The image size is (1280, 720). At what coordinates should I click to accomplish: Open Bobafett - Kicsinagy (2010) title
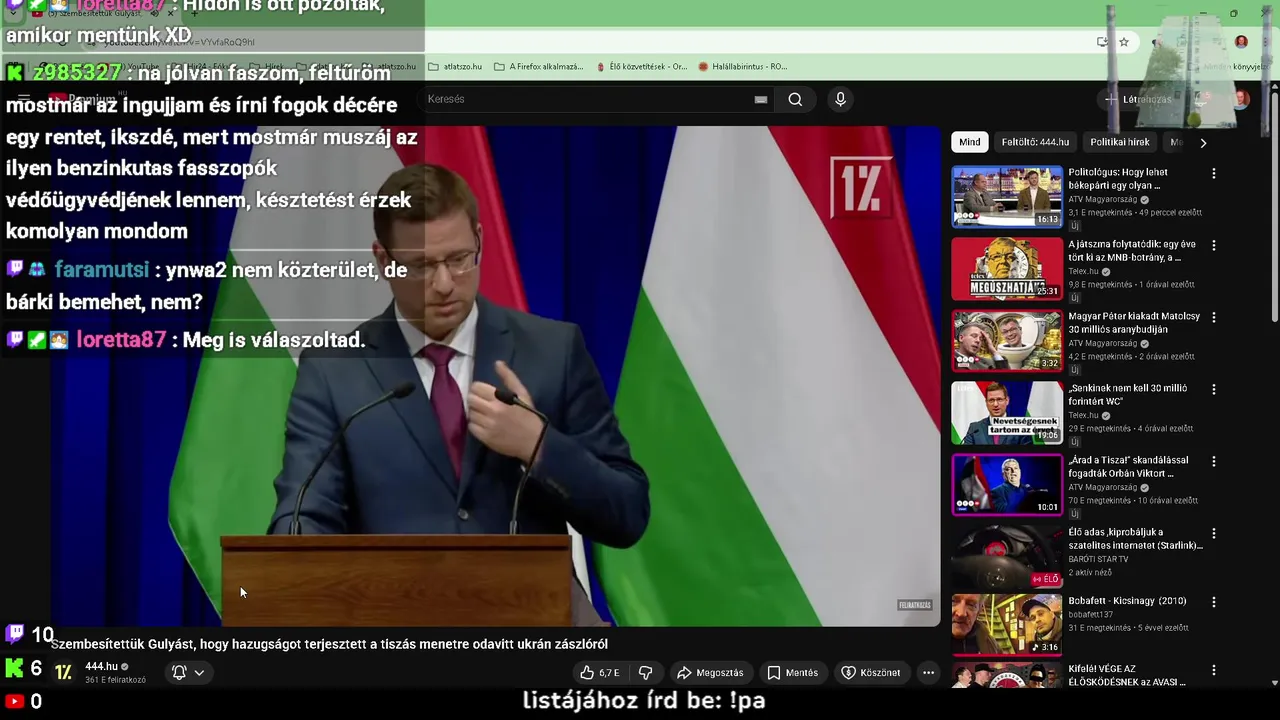click(1127, 601)
